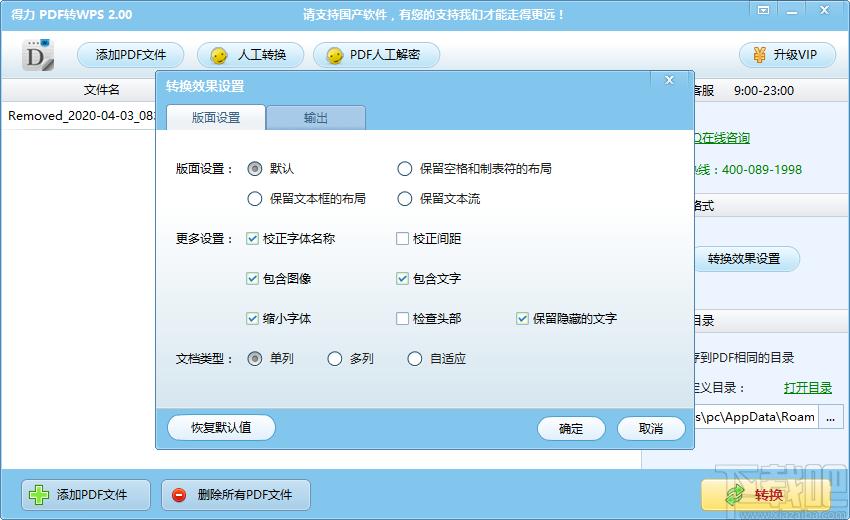Click top toolbar 添加PDF文件 button
The width and height of the screenshot is (850, 520).
coord(131,55)
